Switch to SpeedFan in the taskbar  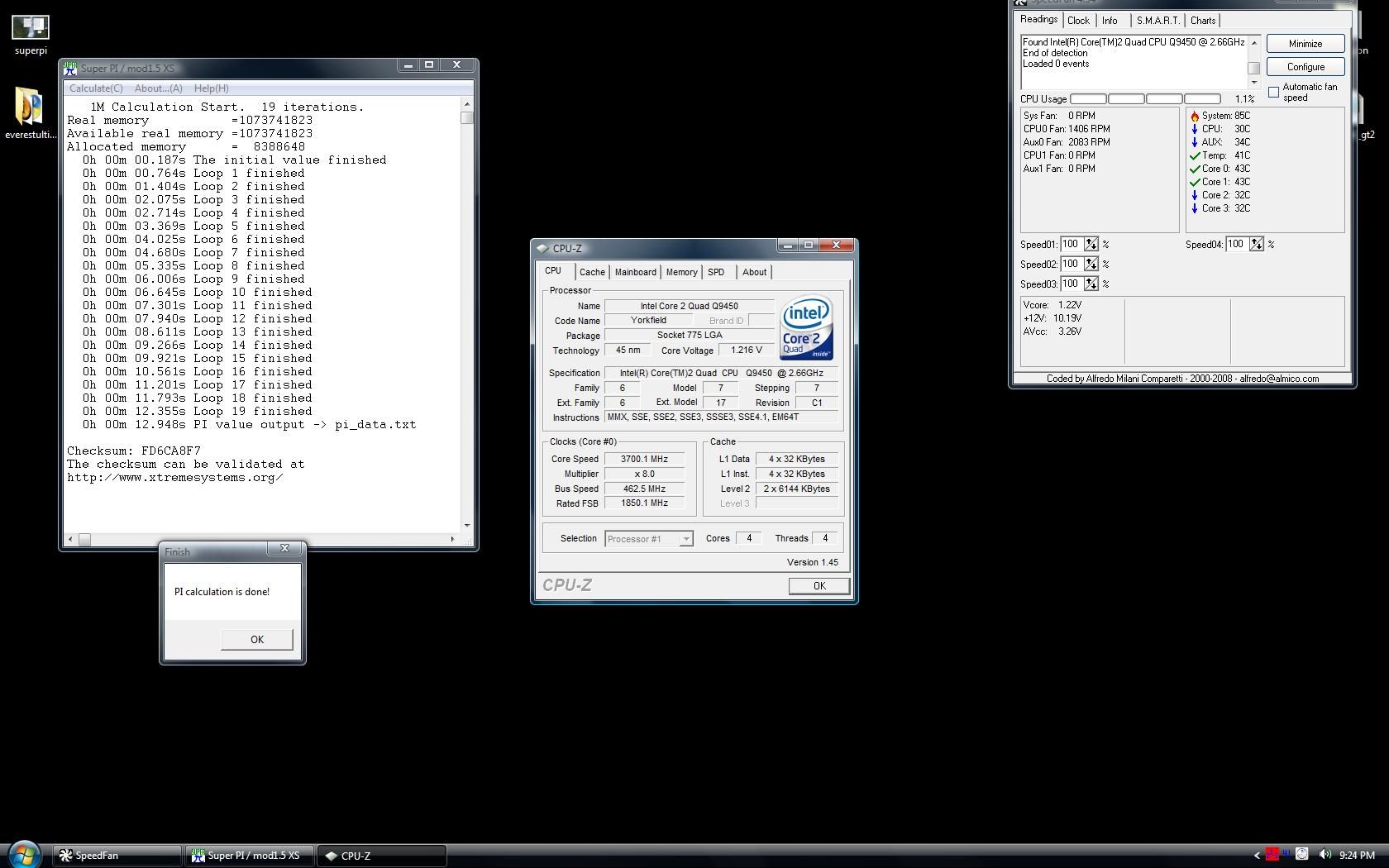point(117,856)
